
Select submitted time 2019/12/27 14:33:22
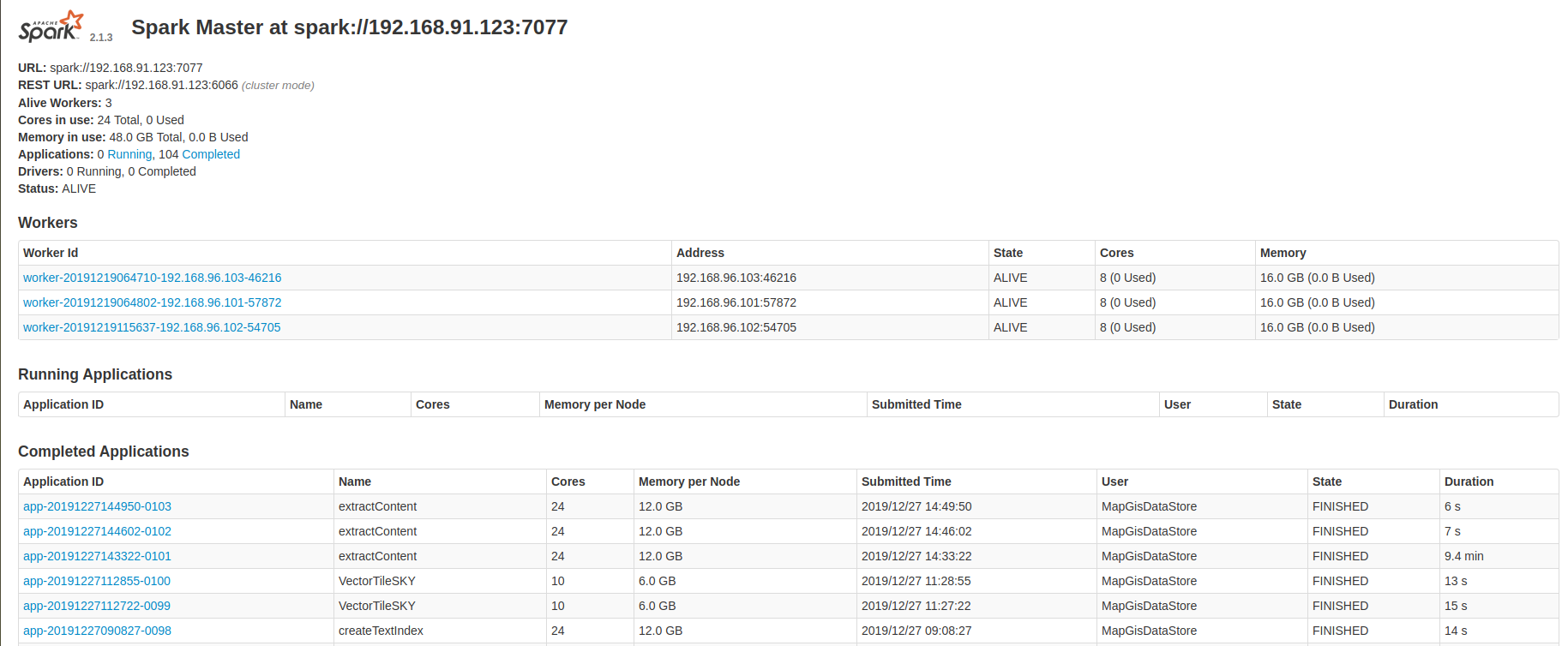coord(916,556)
